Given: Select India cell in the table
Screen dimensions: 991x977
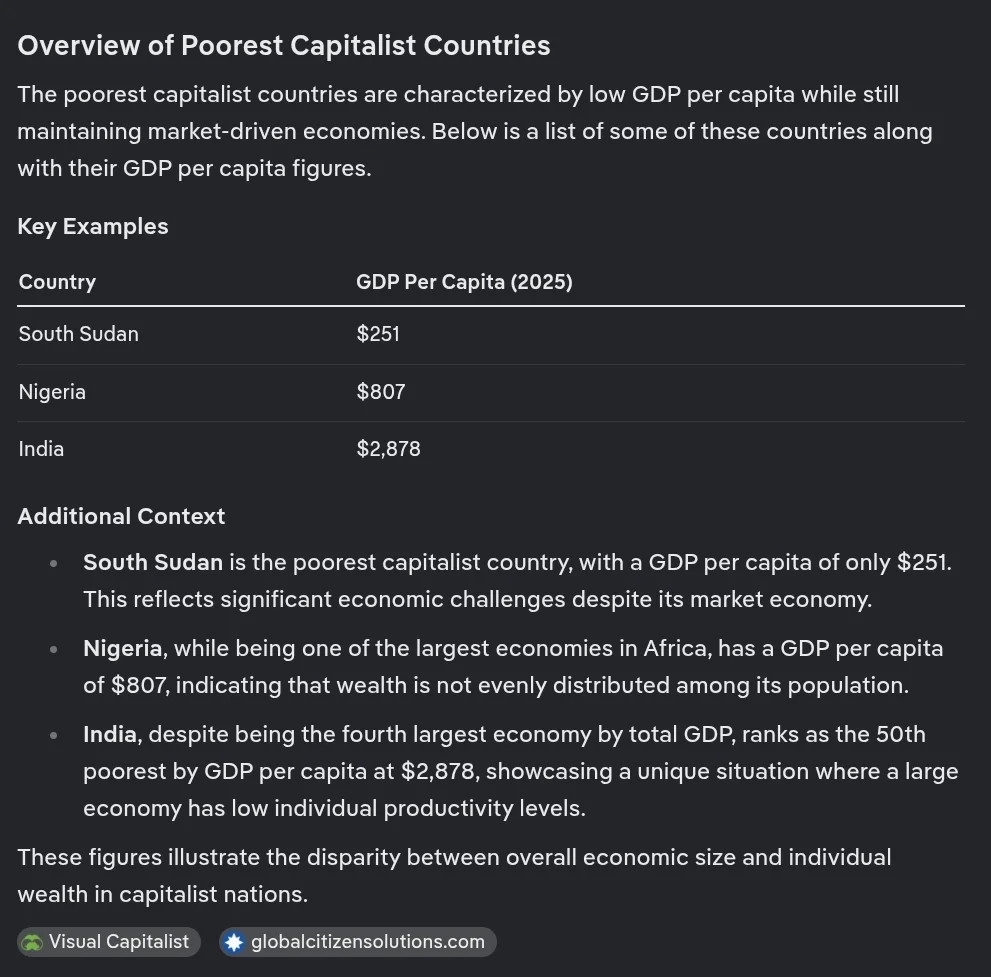Looking at the screenshot, I should click(x=41, y=449).
